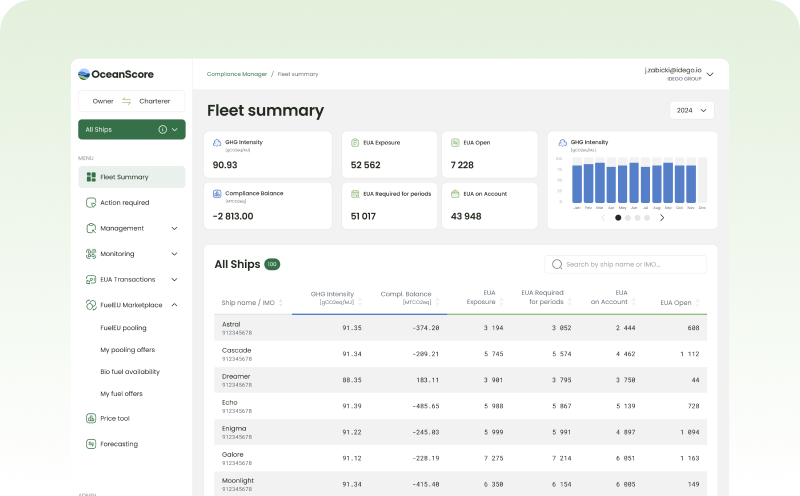Click the OceanScore logo
Image resolution: width=800 pixels, height=496 pixels.
[x=117, y=74]
